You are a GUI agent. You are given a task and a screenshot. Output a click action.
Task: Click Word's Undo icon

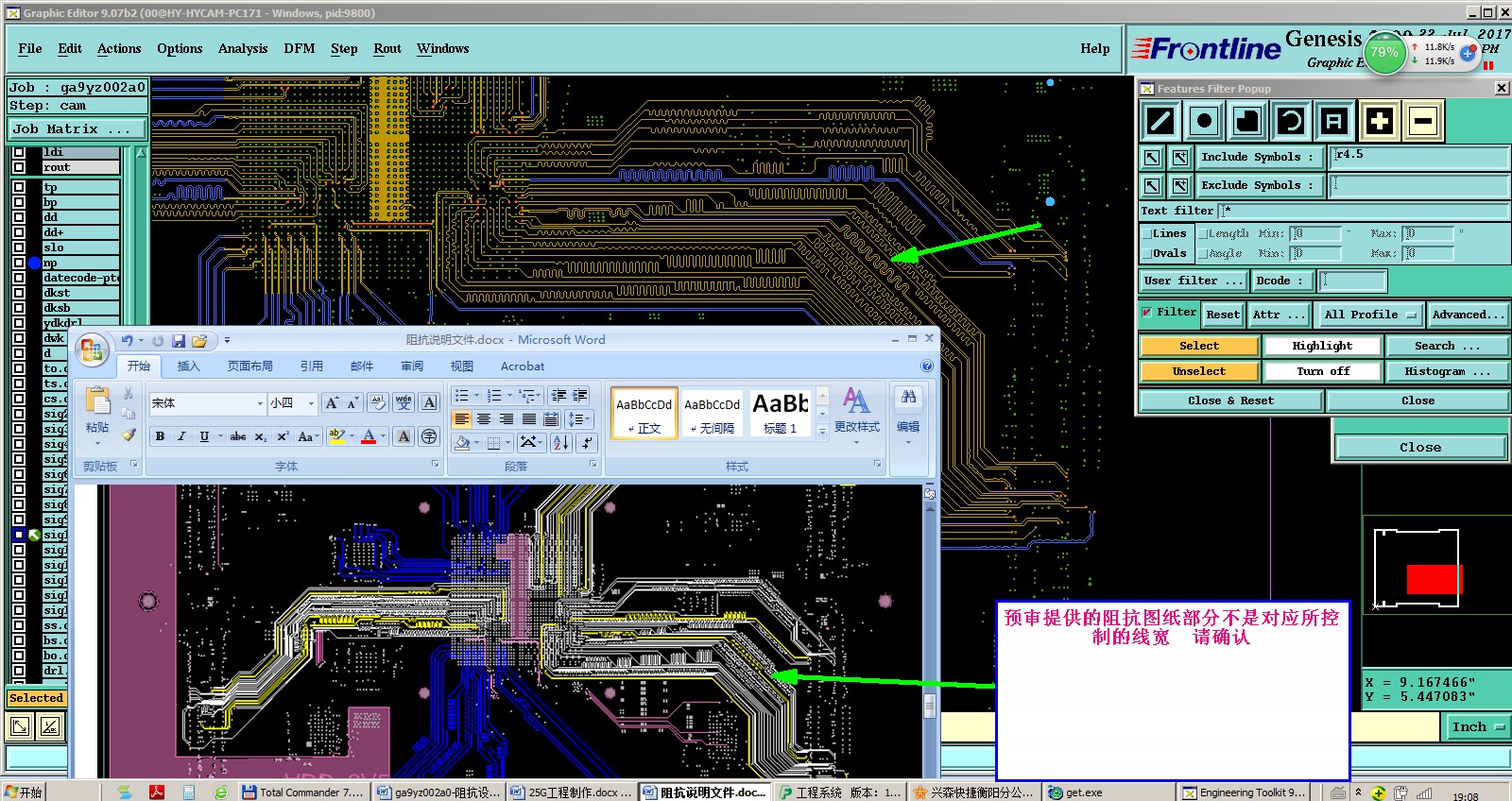click(128, 341)
